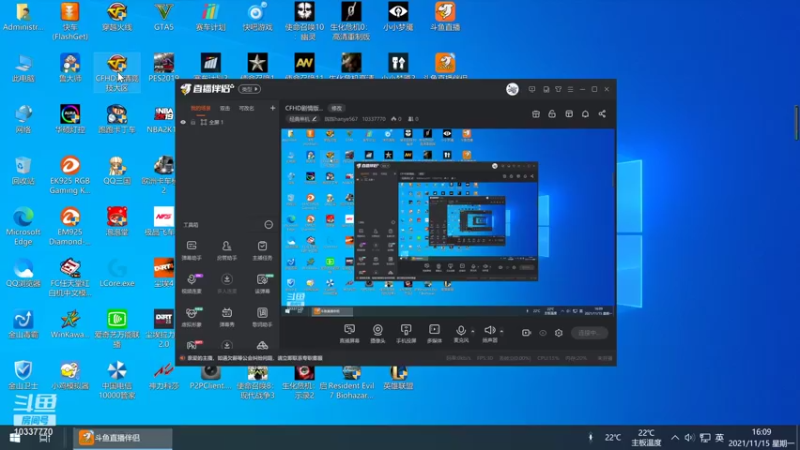Open 回收站 recycle bin on desktop

[x=23, y=170]
